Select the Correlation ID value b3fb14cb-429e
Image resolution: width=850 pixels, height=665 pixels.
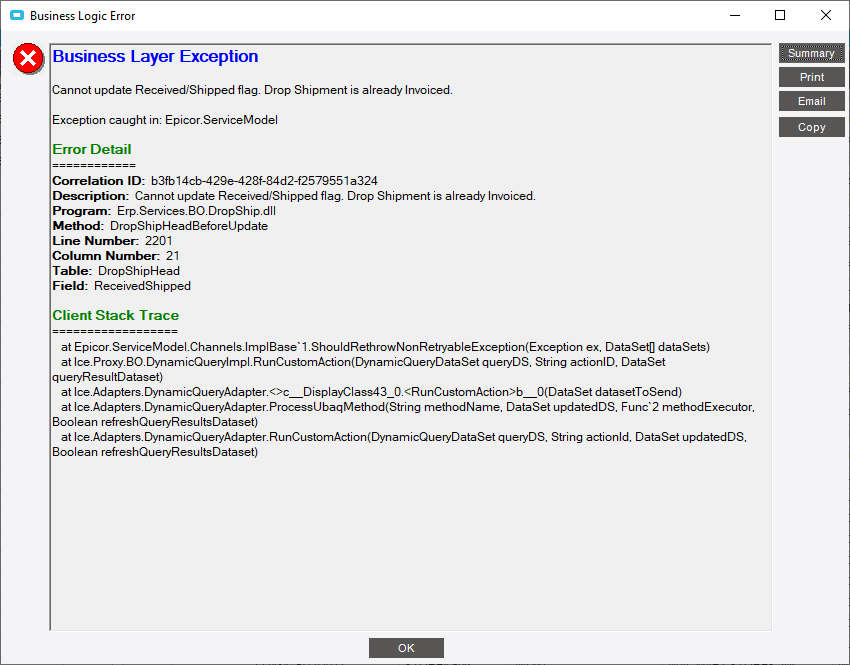point(264,180)
